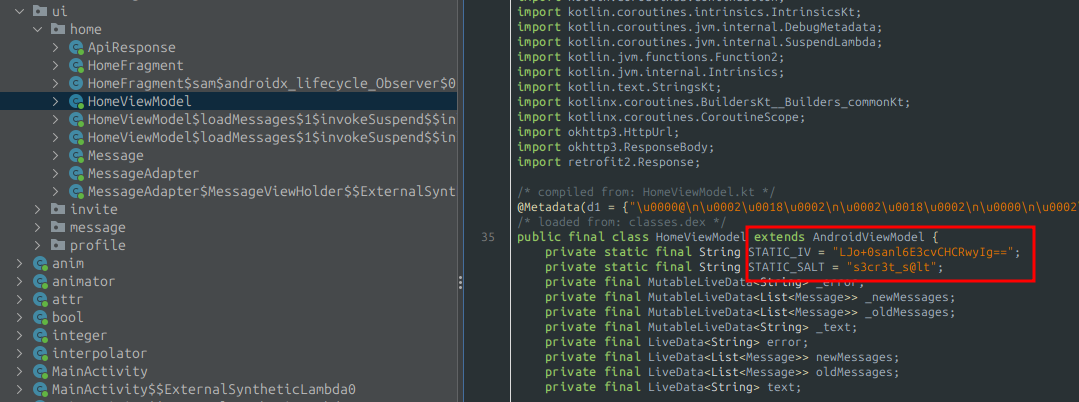Expand the ApiResponse class node
The height and width of the screenshot is (402, 1079).
coord(55,47)
